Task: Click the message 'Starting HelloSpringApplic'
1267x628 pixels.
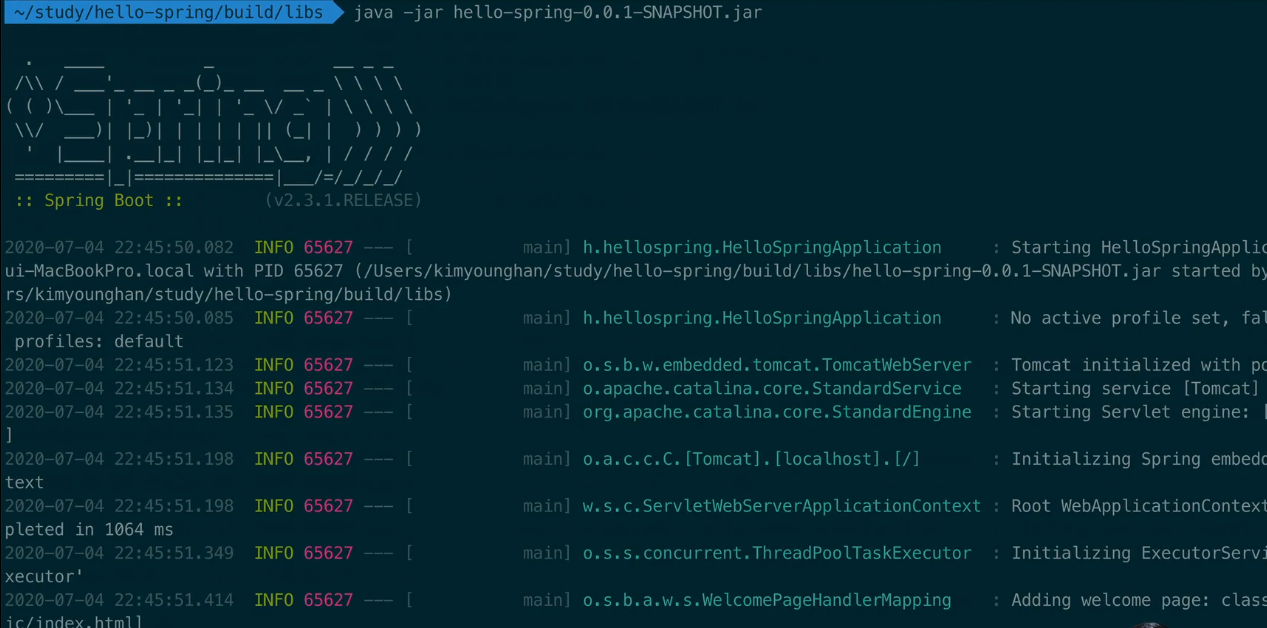Action: coord(1139,247)
